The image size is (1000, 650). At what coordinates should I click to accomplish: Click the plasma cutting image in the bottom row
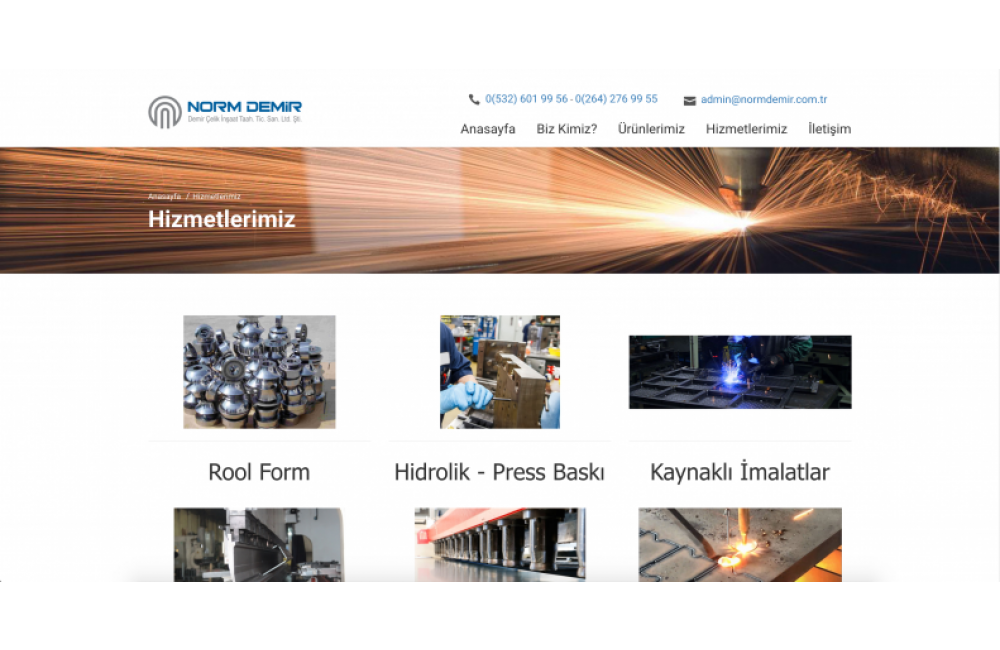[x=740, y=544]
